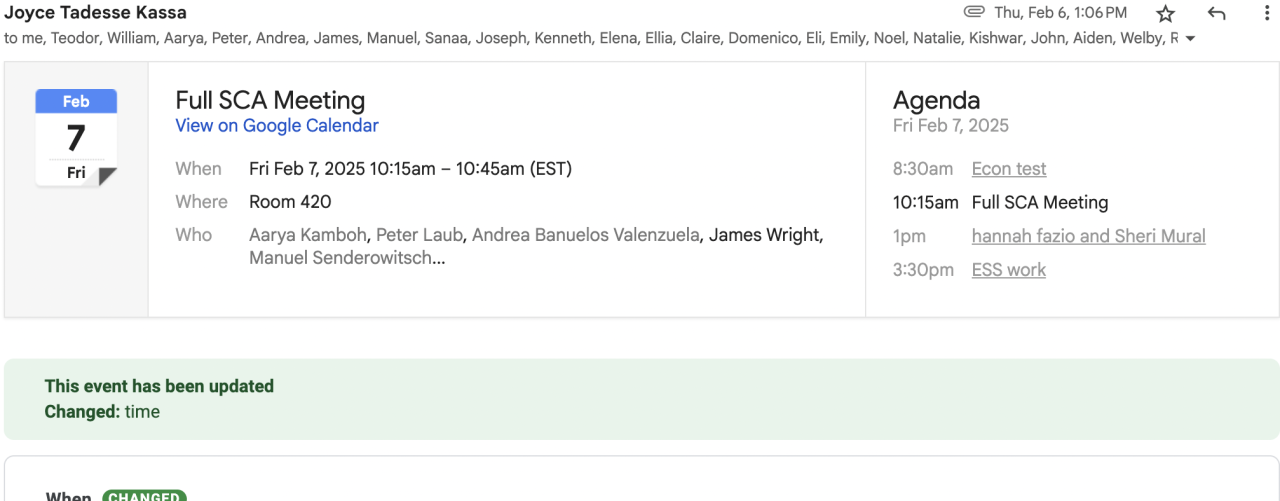Click sender name Joyce Tadesse Kassa
The width and height of the screenshot is (1280, 501).
(96, 13)
